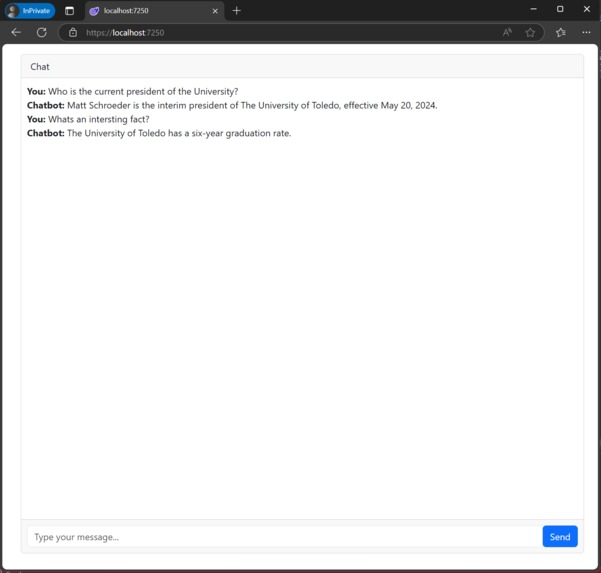This screenshot has width=601, height=573.
Task: Click the question about current president
Action: point(133,92)
